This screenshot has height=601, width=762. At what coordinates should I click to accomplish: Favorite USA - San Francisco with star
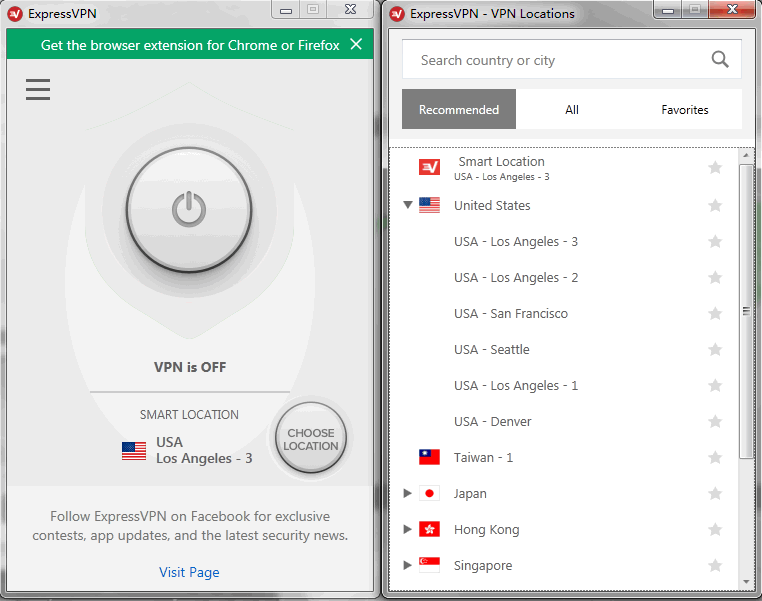pos(715,314)
